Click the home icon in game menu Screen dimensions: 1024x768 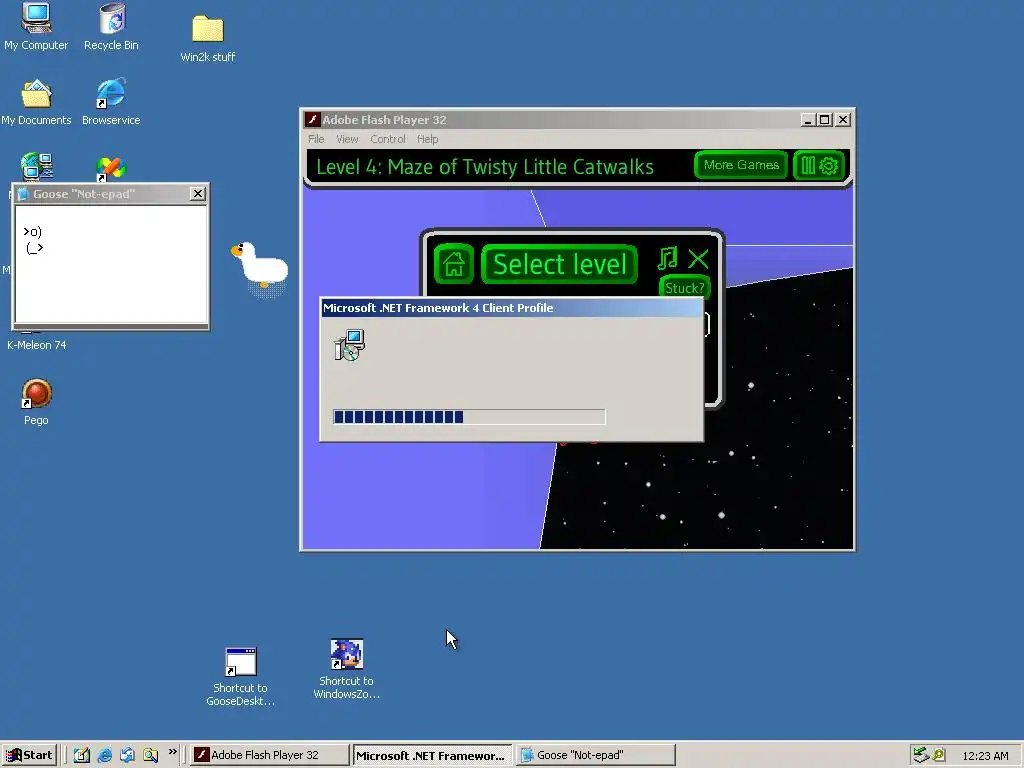(x=454, y=264)
